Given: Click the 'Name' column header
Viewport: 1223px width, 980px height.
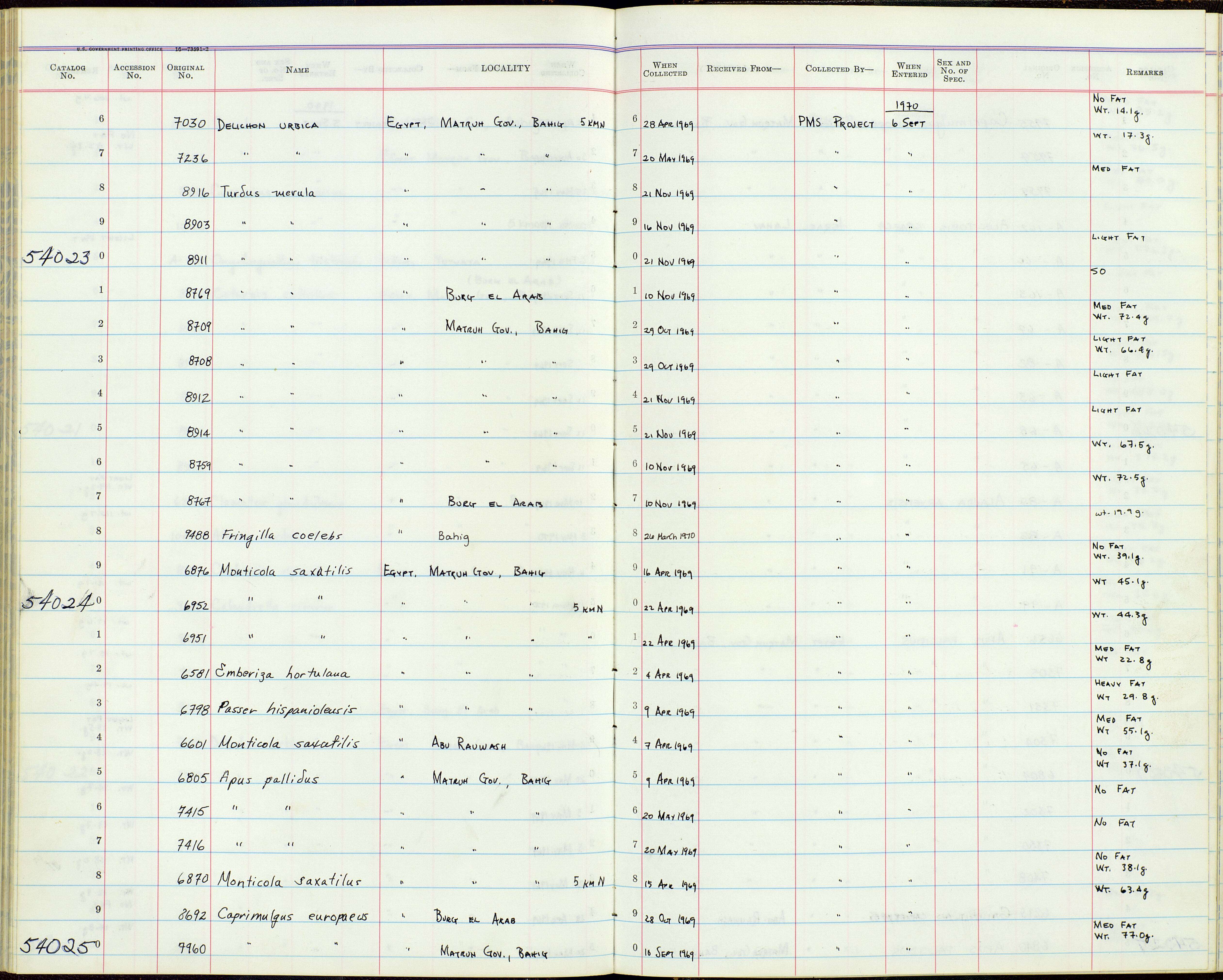Looking at the screenshot, I should [x=297, y=70].
